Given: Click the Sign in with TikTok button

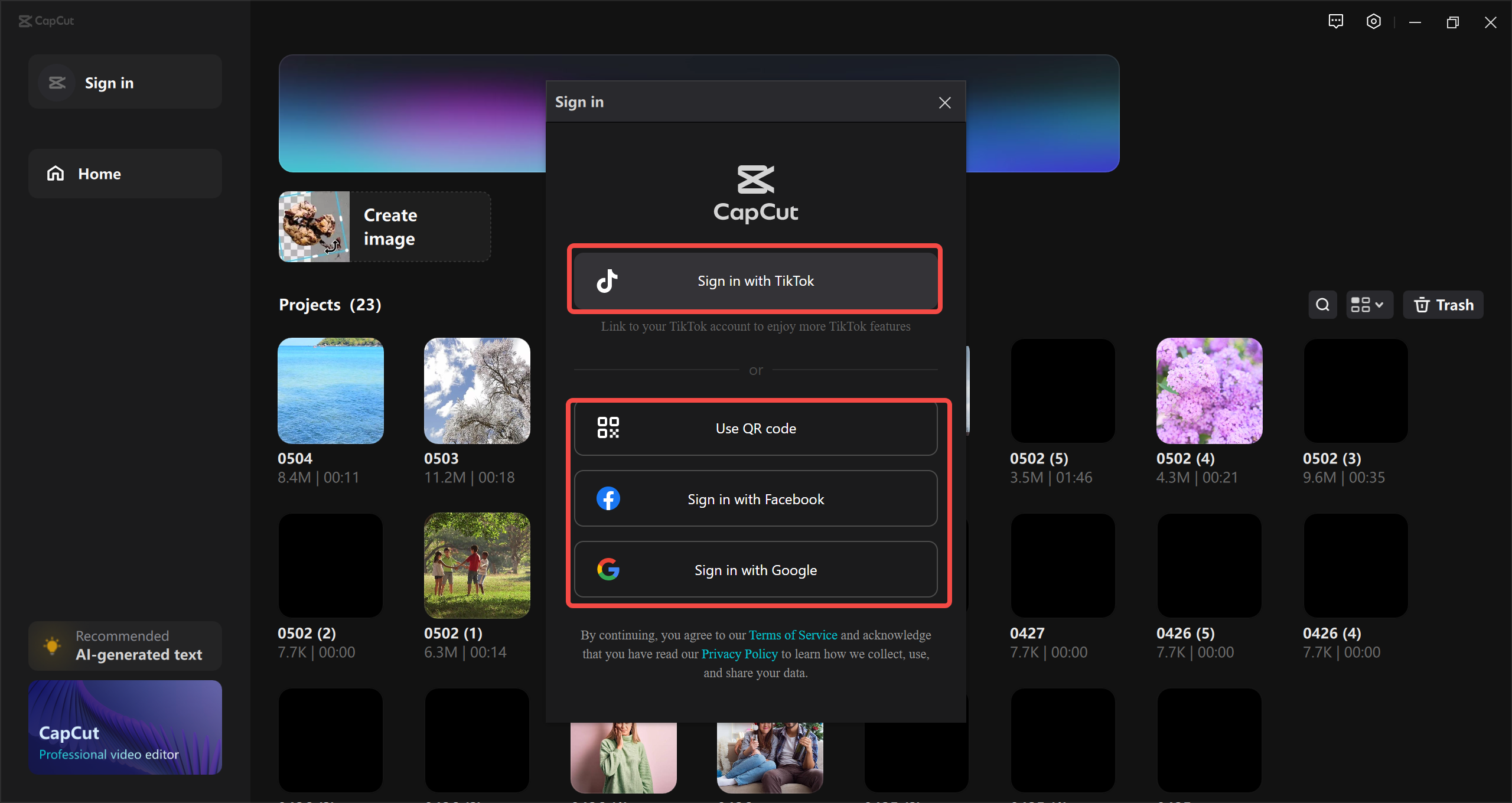Looking at the screenshot, I should click(755, 281).
